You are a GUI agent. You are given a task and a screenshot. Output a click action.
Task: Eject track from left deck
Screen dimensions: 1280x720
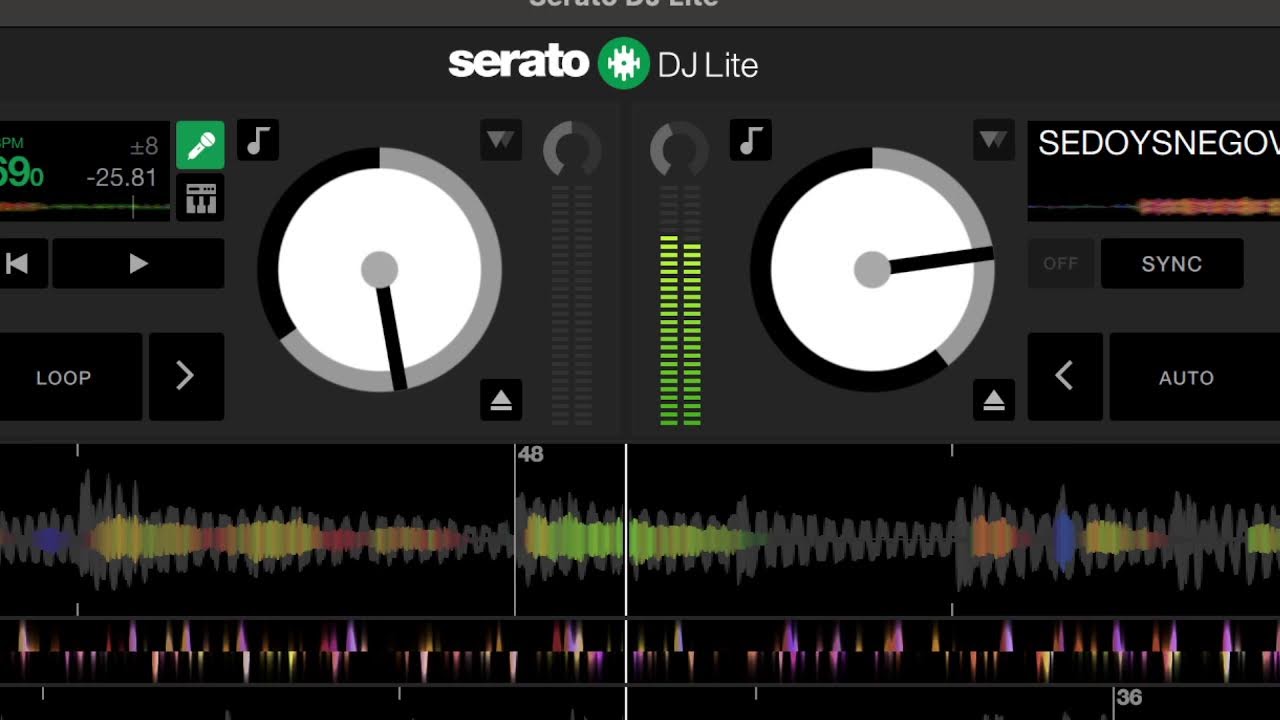coord(501,400)
